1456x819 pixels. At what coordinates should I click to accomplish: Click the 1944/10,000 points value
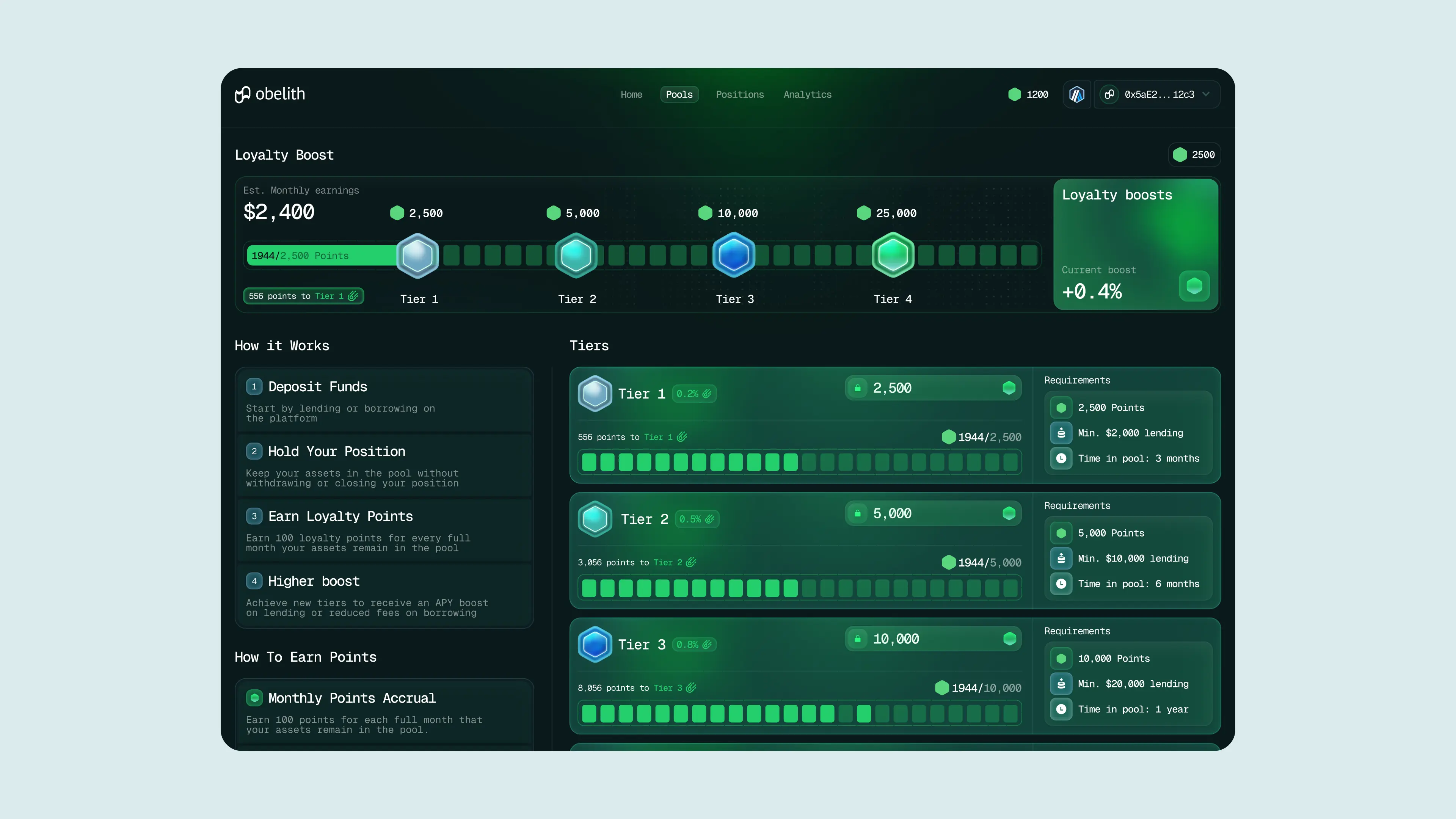[986, 688]
